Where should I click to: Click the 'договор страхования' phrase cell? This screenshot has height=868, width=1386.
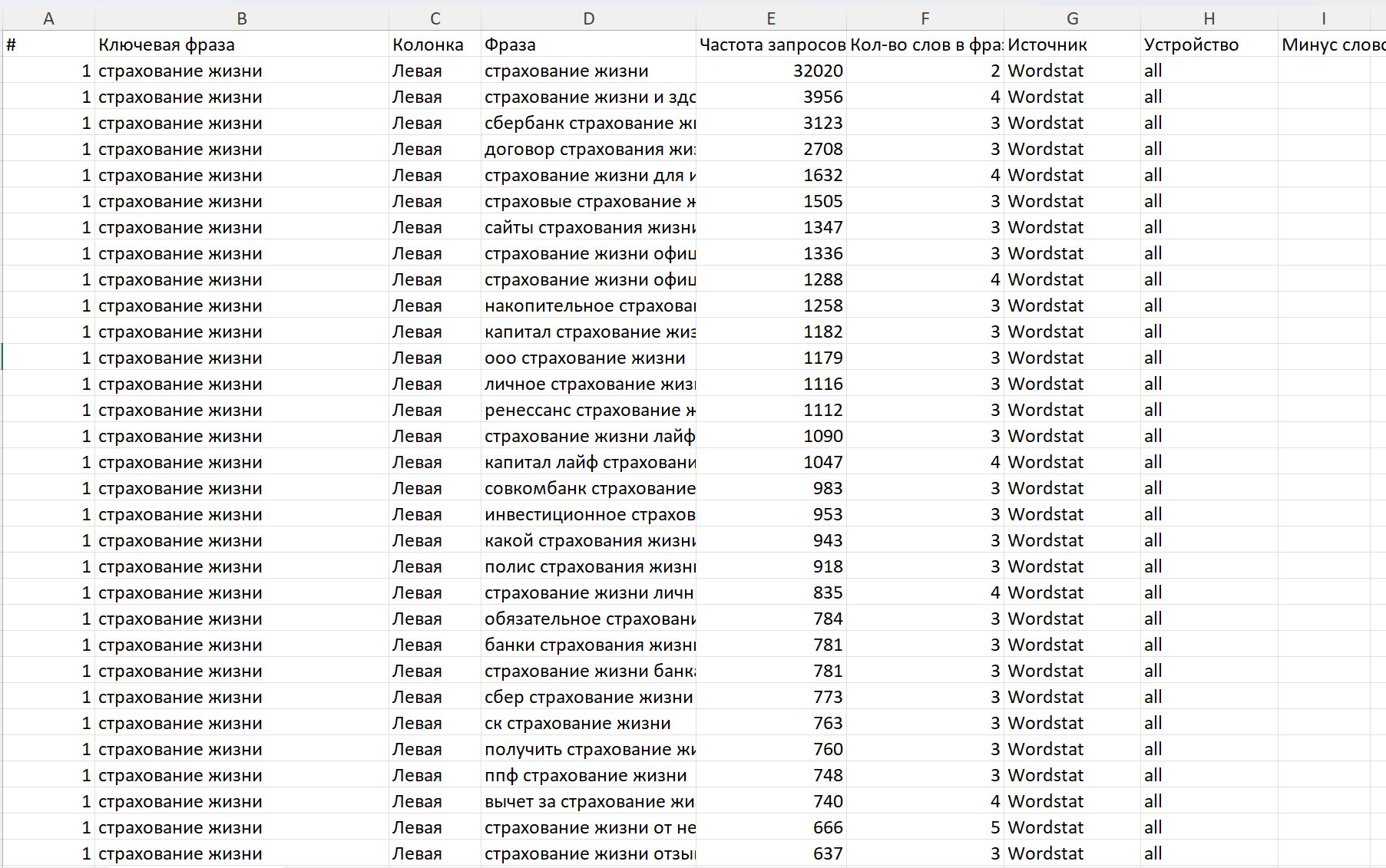pyautogui.click(x=588, y=149)
